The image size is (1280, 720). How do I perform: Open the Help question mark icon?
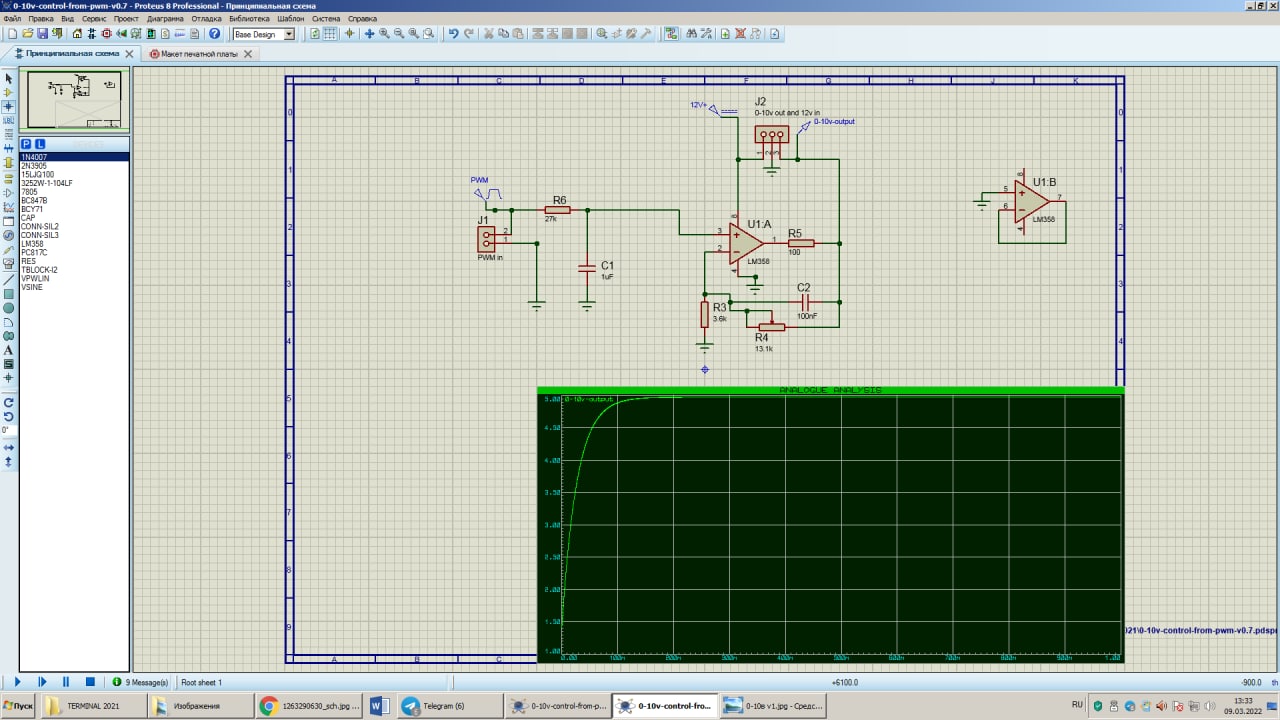click(214, 34)
